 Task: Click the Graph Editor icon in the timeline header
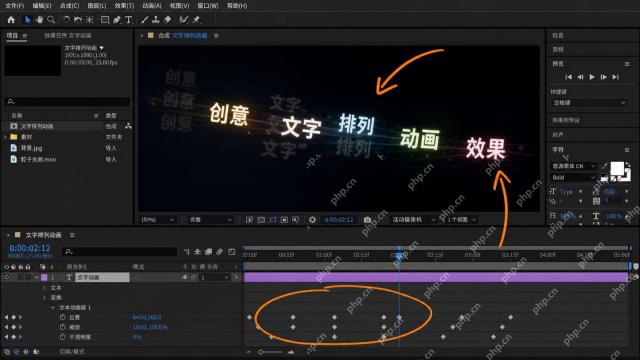[231, 252]
